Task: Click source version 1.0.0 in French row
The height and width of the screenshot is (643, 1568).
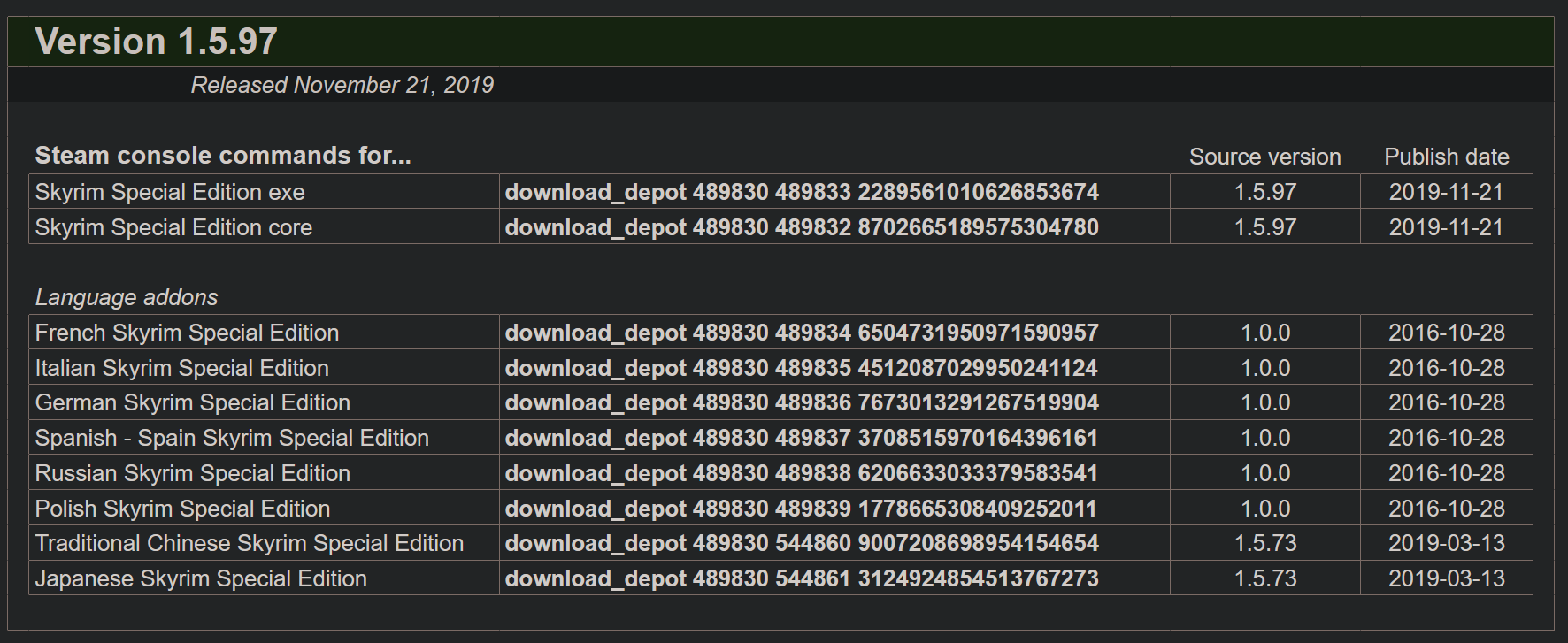Action: click(1265, 333)
